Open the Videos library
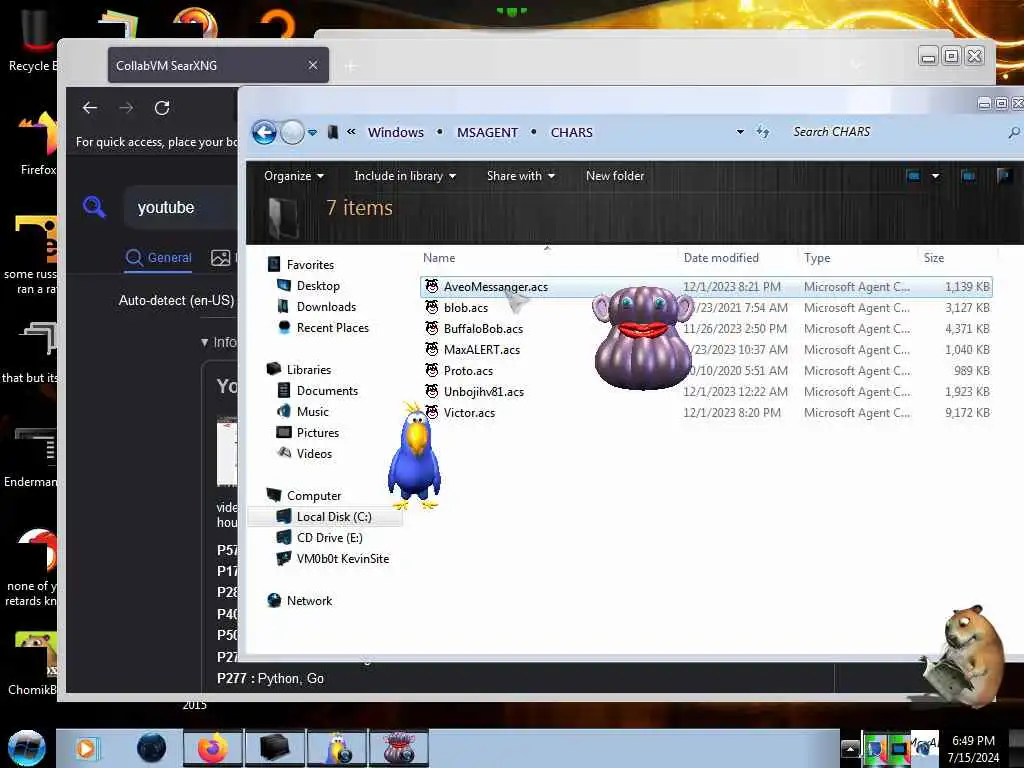The image size is (1024, 768). point(314,453)
